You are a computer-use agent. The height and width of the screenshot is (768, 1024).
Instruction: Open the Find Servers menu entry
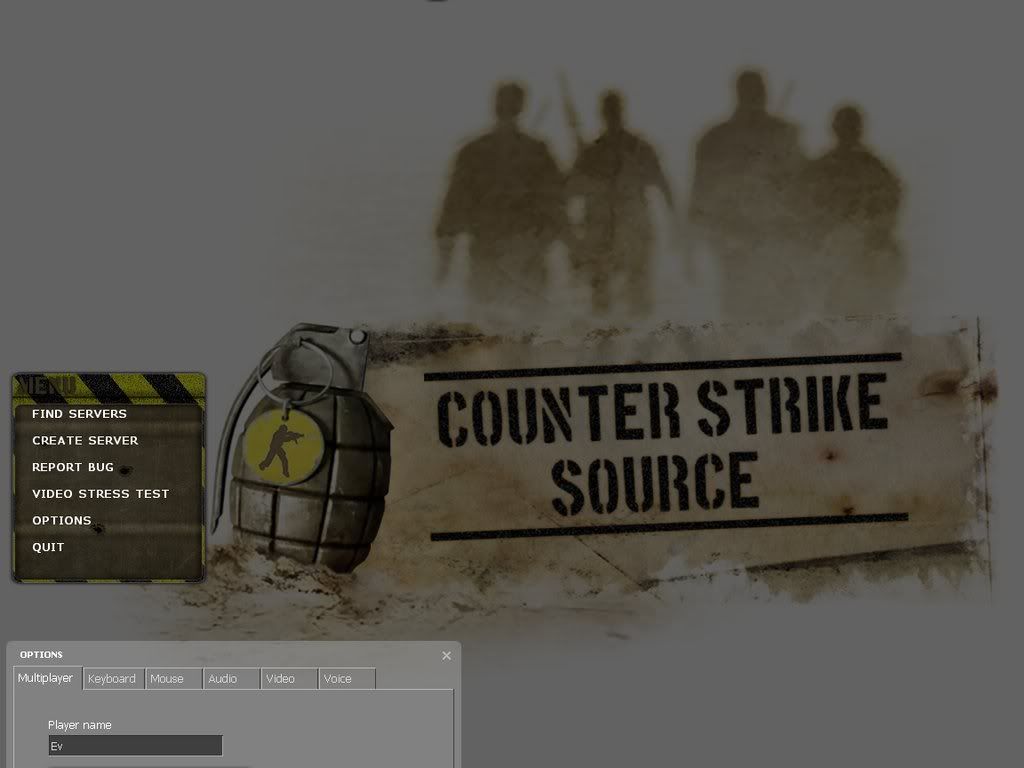click(x=79, y=414)
